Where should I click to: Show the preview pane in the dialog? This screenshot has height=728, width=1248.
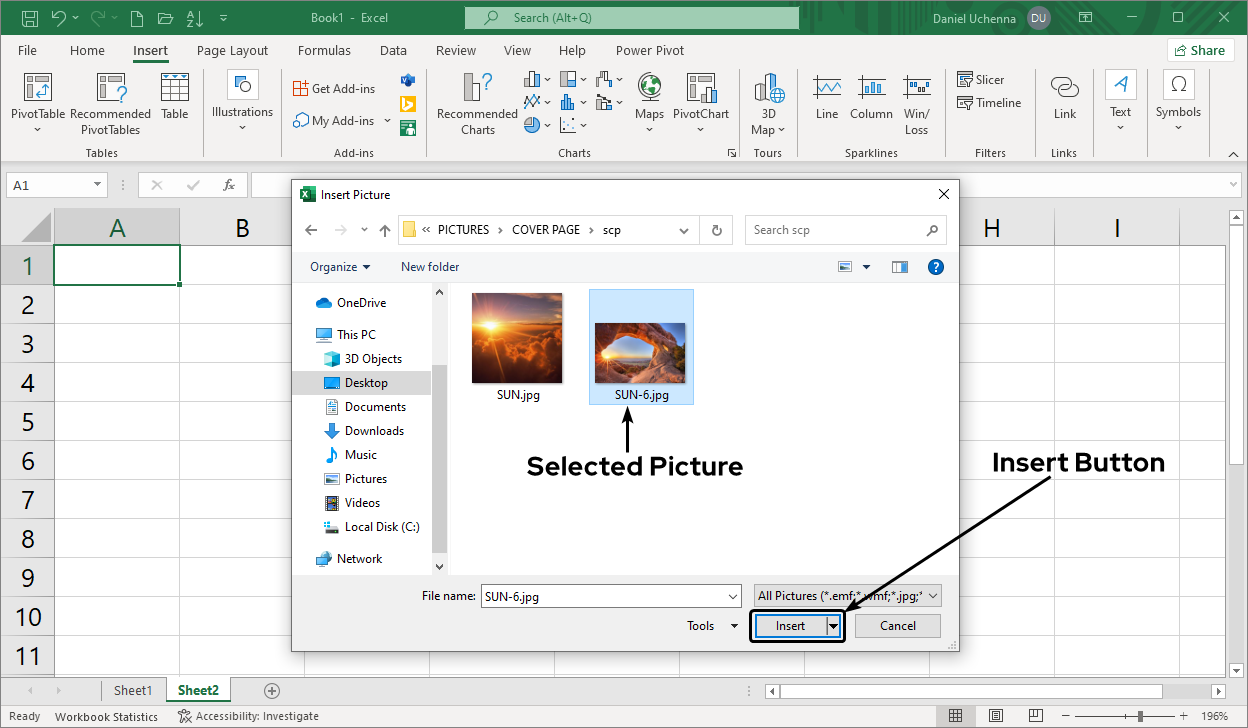point(899,267)
